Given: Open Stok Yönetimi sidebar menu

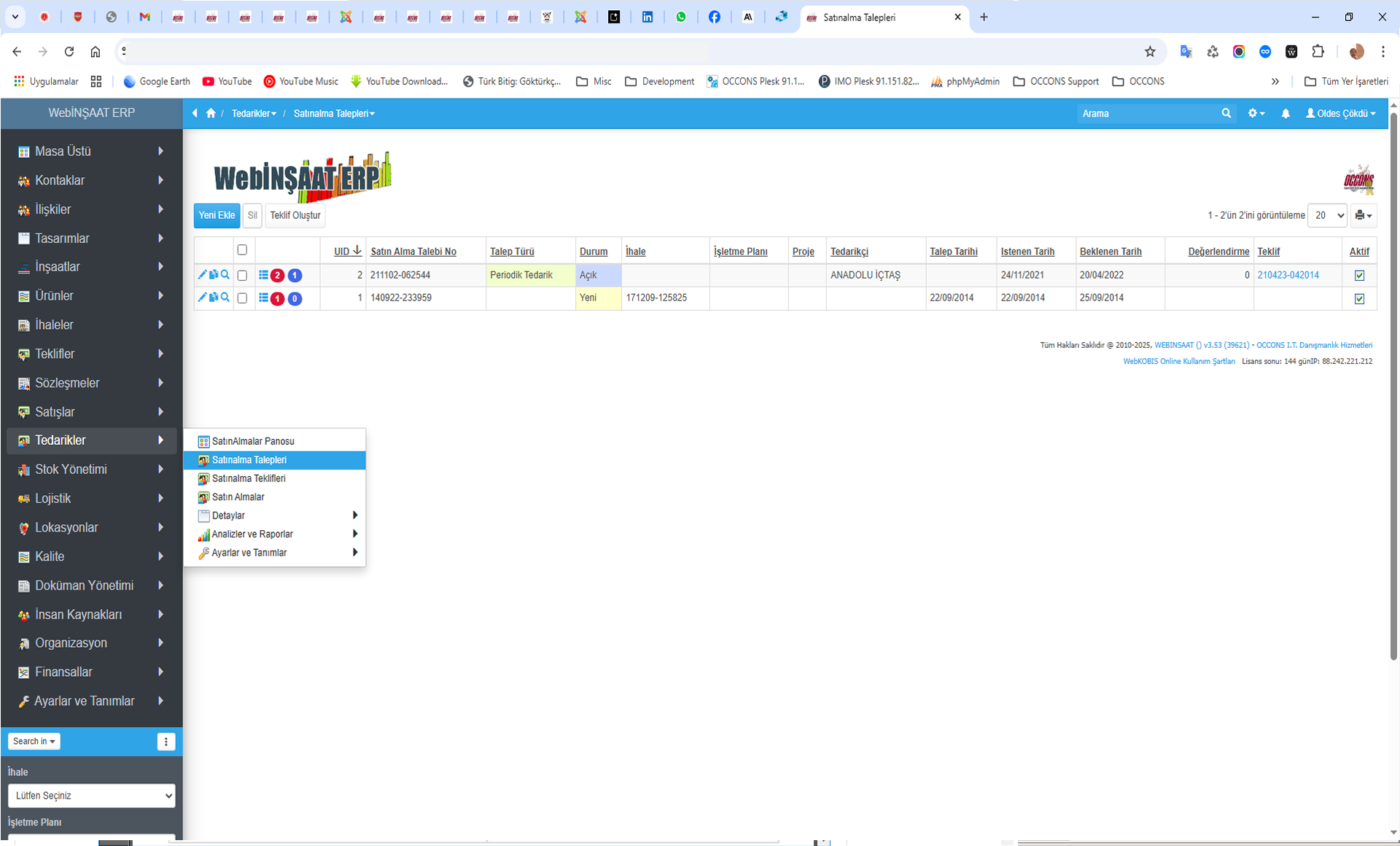Looking at the screenshot, I should pyautogui.click(x=92, y=469).
